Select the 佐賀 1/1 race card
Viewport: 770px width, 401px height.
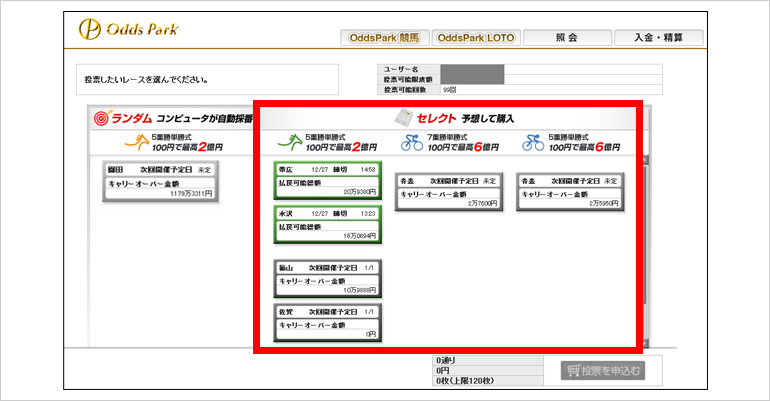pyautogui.click(x=328, y=322)
